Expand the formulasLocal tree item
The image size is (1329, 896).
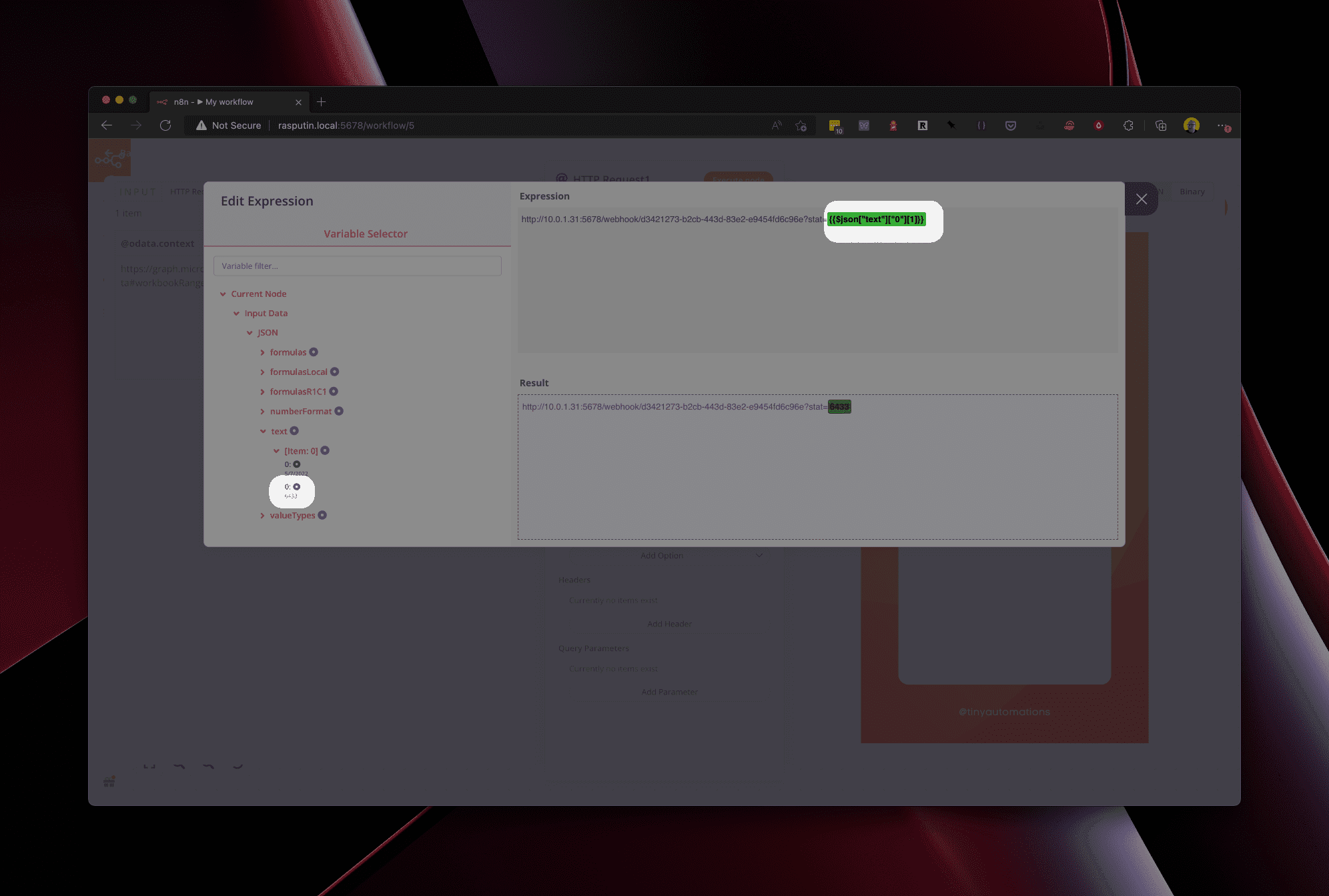(263, 371)
